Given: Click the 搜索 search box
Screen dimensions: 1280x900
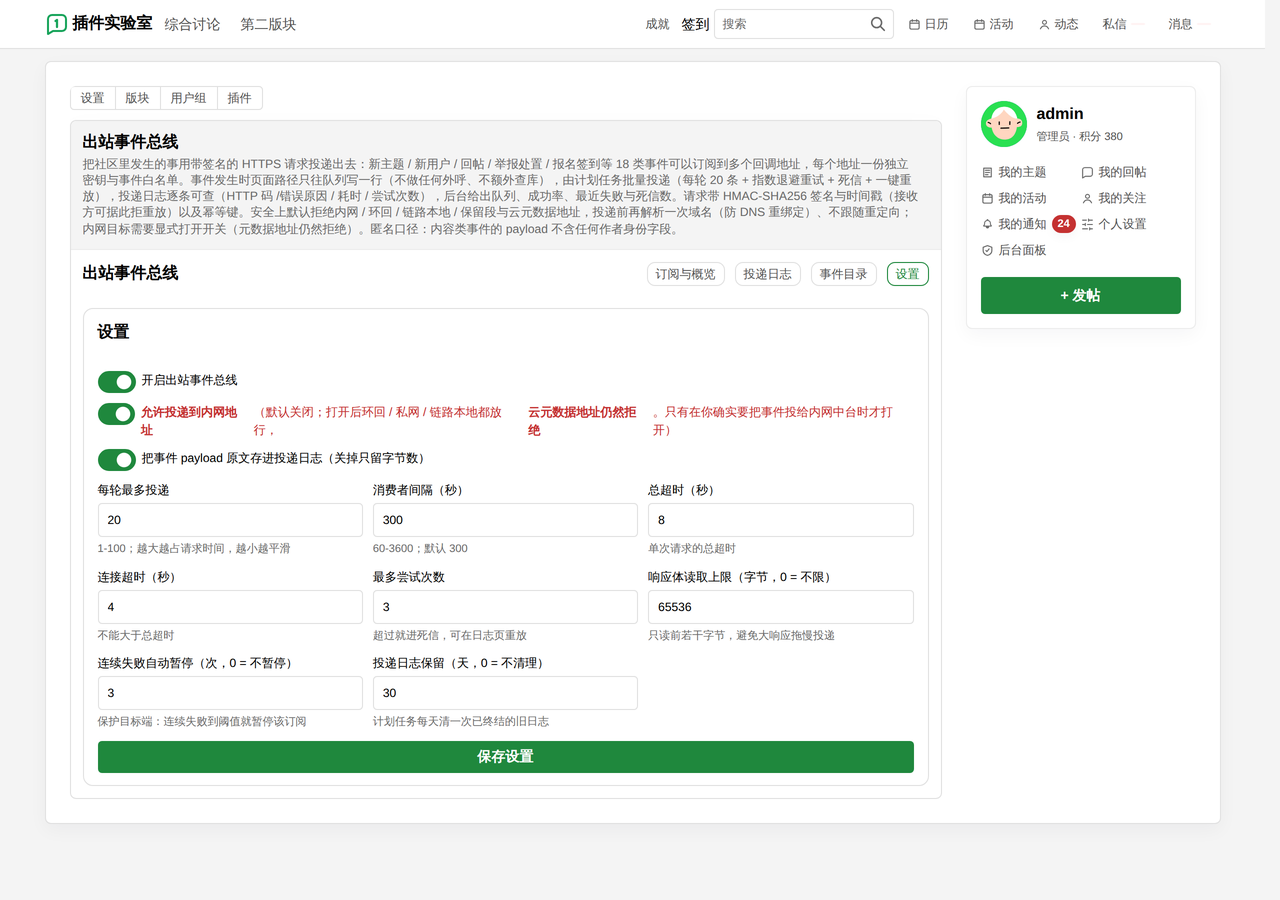Looking at the screenshot, I should [x=790, y=24].
